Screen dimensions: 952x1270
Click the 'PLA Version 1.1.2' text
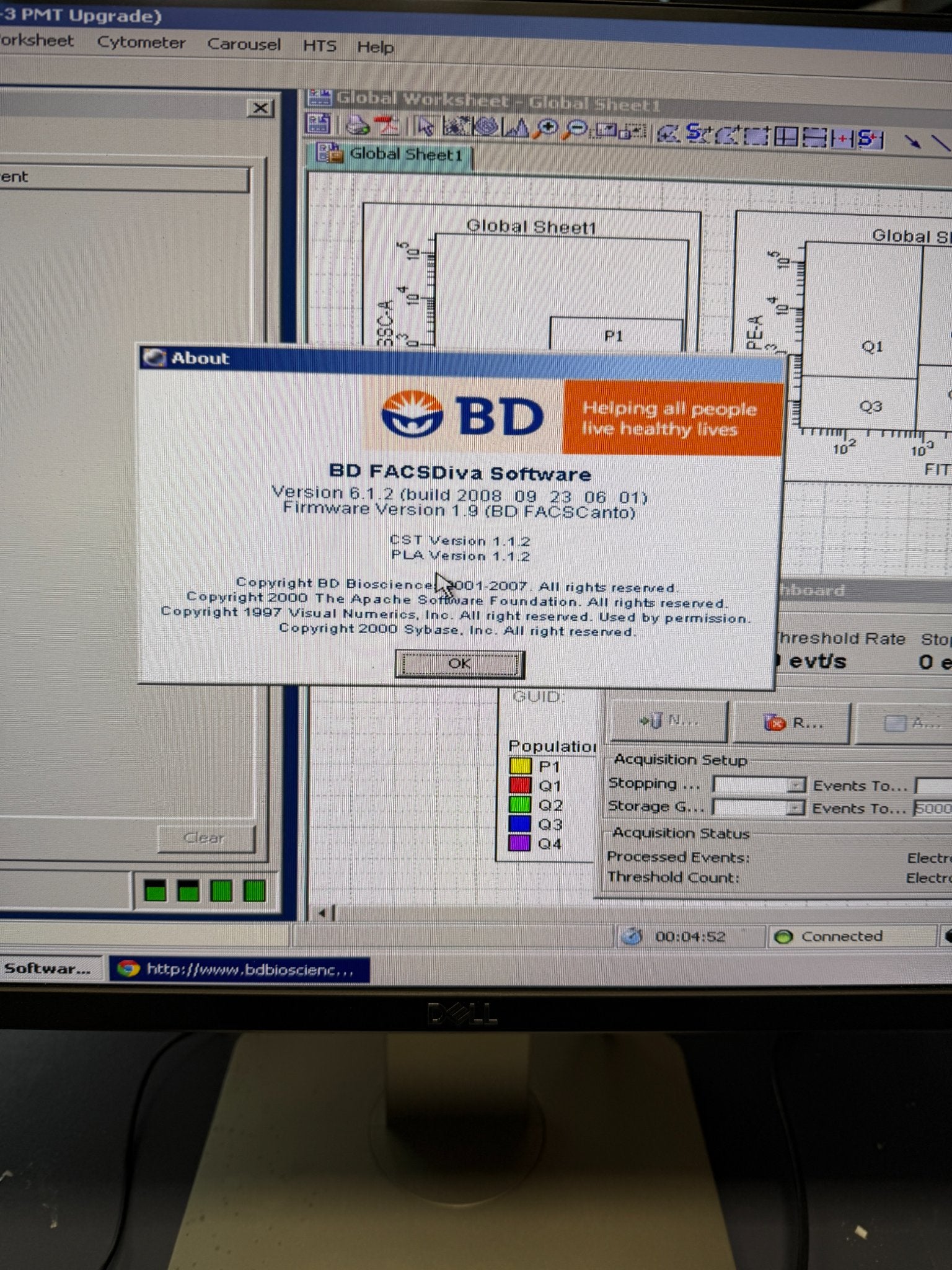click(x=460, y=556)
